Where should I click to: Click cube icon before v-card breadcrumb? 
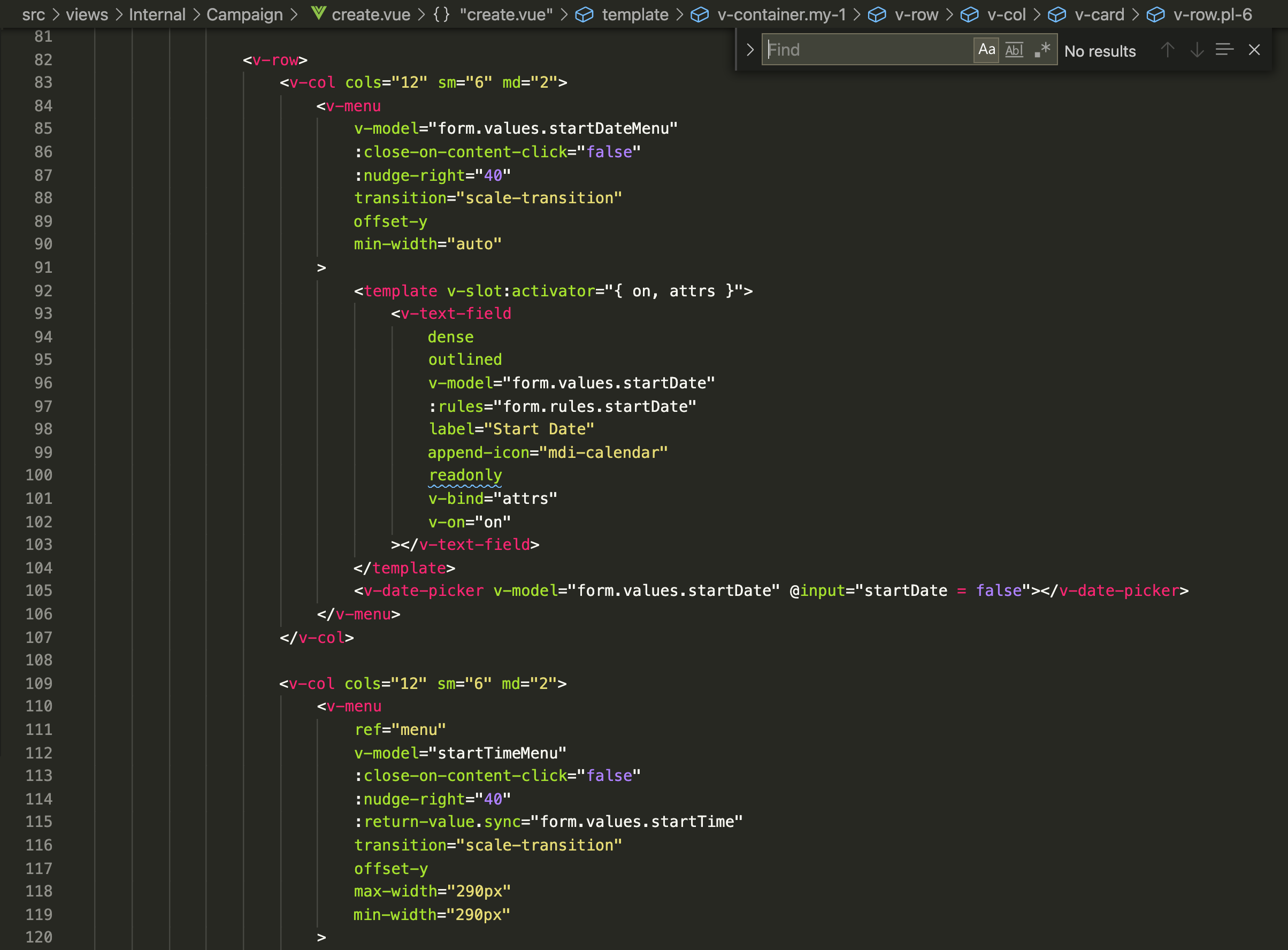click(x=1057, y=14)
